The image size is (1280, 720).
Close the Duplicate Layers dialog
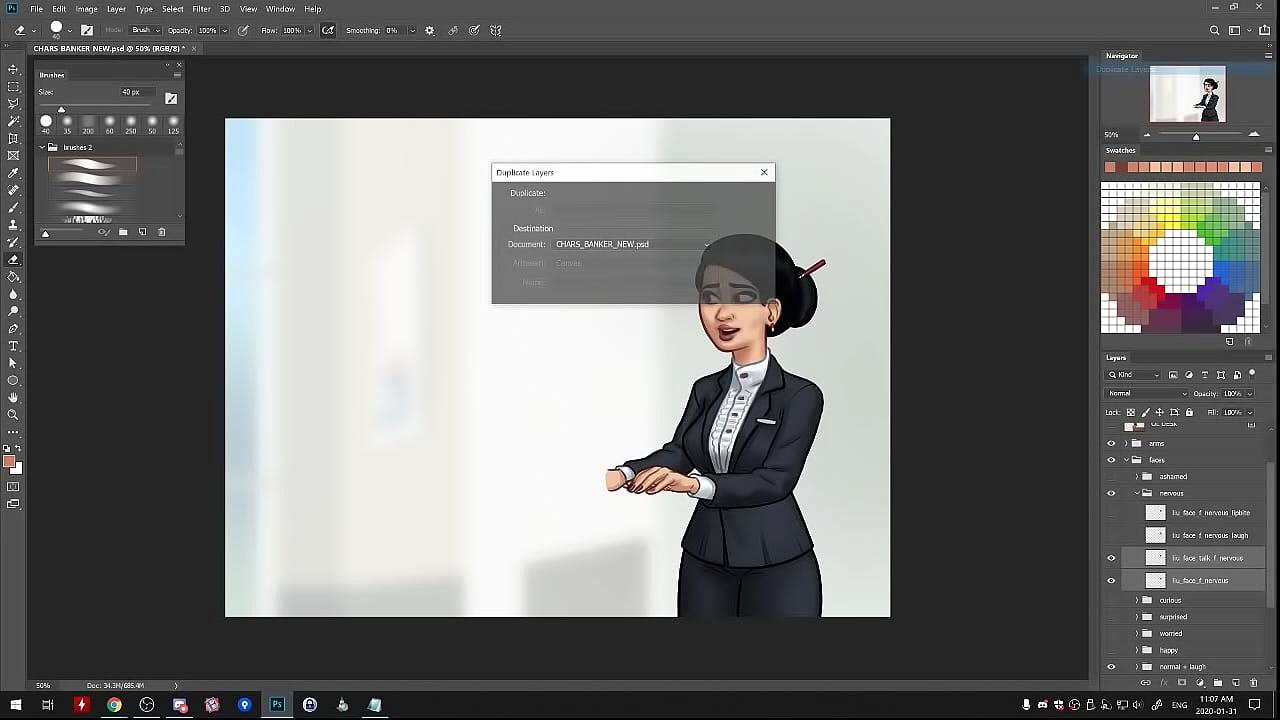[x=764, y=172]
